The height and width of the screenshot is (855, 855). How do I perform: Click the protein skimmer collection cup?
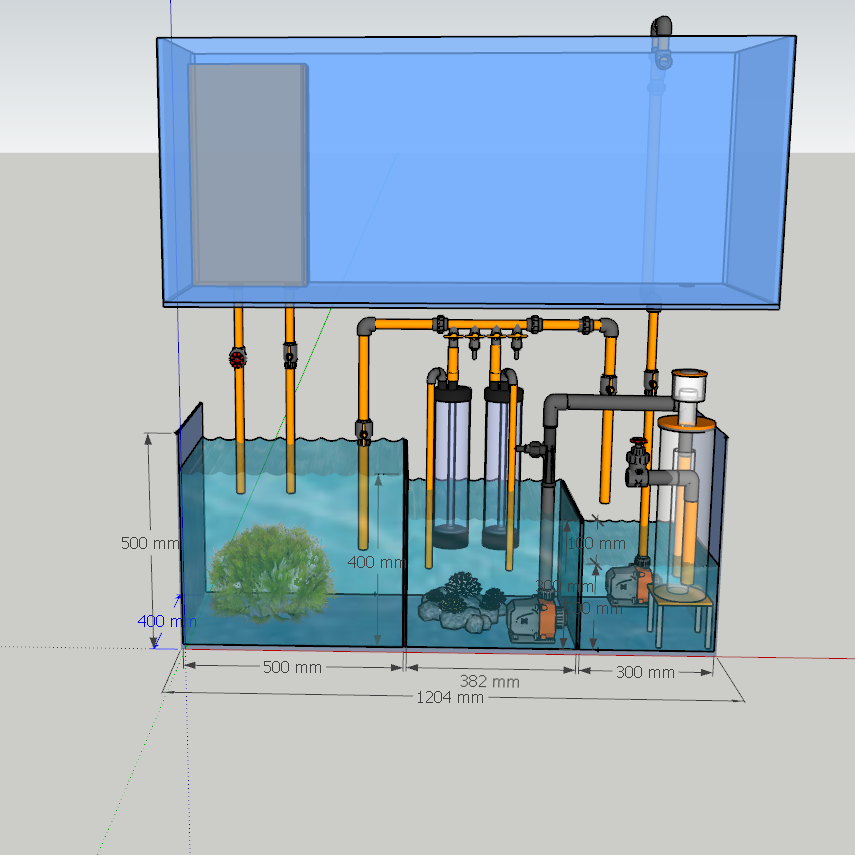[x=689, y=385]
